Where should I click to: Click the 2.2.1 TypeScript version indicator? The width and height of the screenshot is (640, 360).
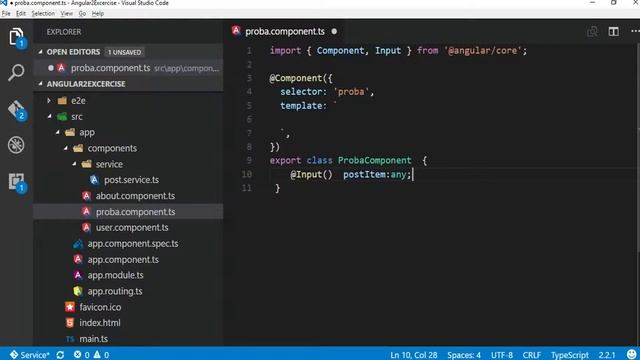click(607, 355)
